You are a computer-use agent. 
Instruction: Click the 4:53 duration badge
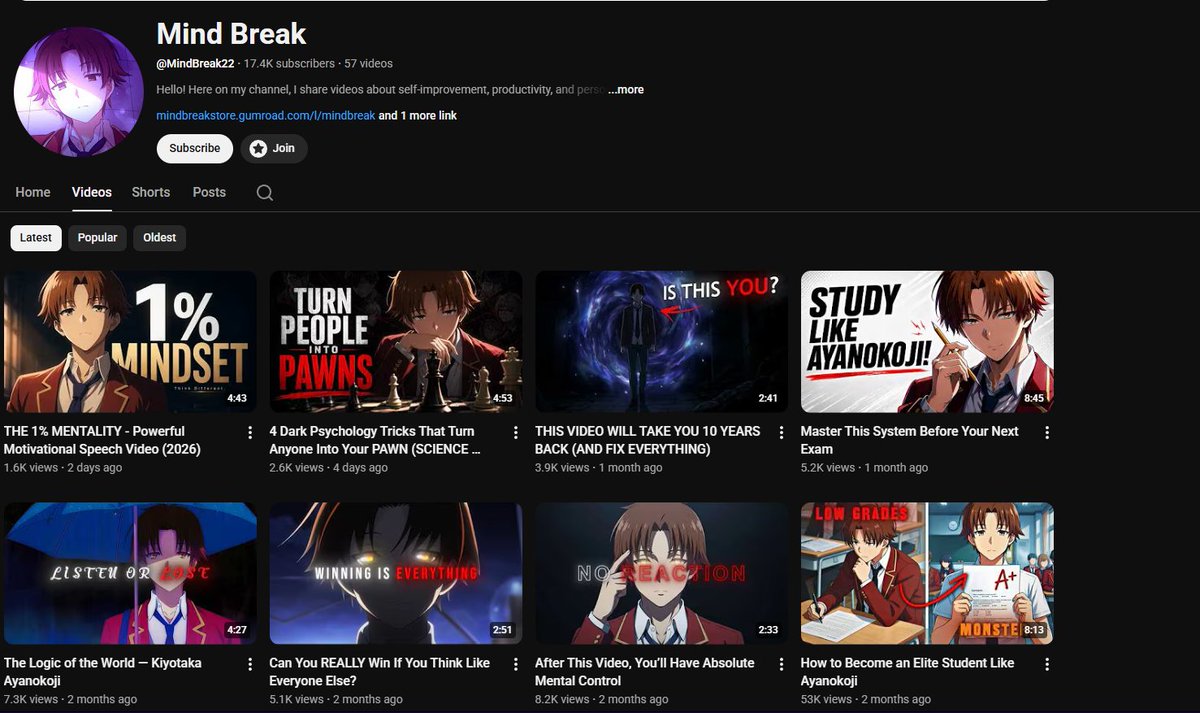[x=503, y=398]
